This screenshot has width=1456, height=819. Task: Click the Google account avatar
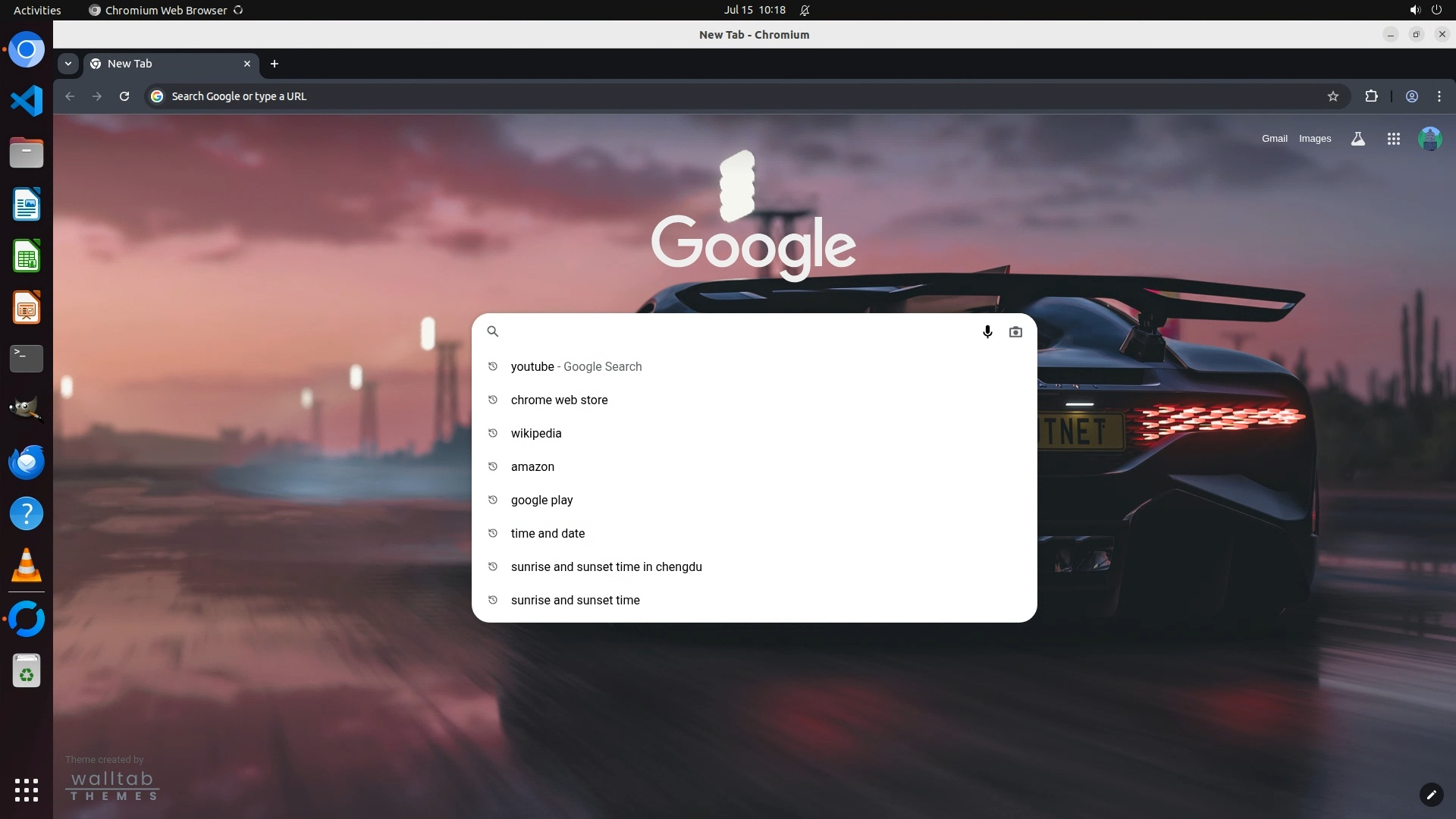tap(1429, 139)
